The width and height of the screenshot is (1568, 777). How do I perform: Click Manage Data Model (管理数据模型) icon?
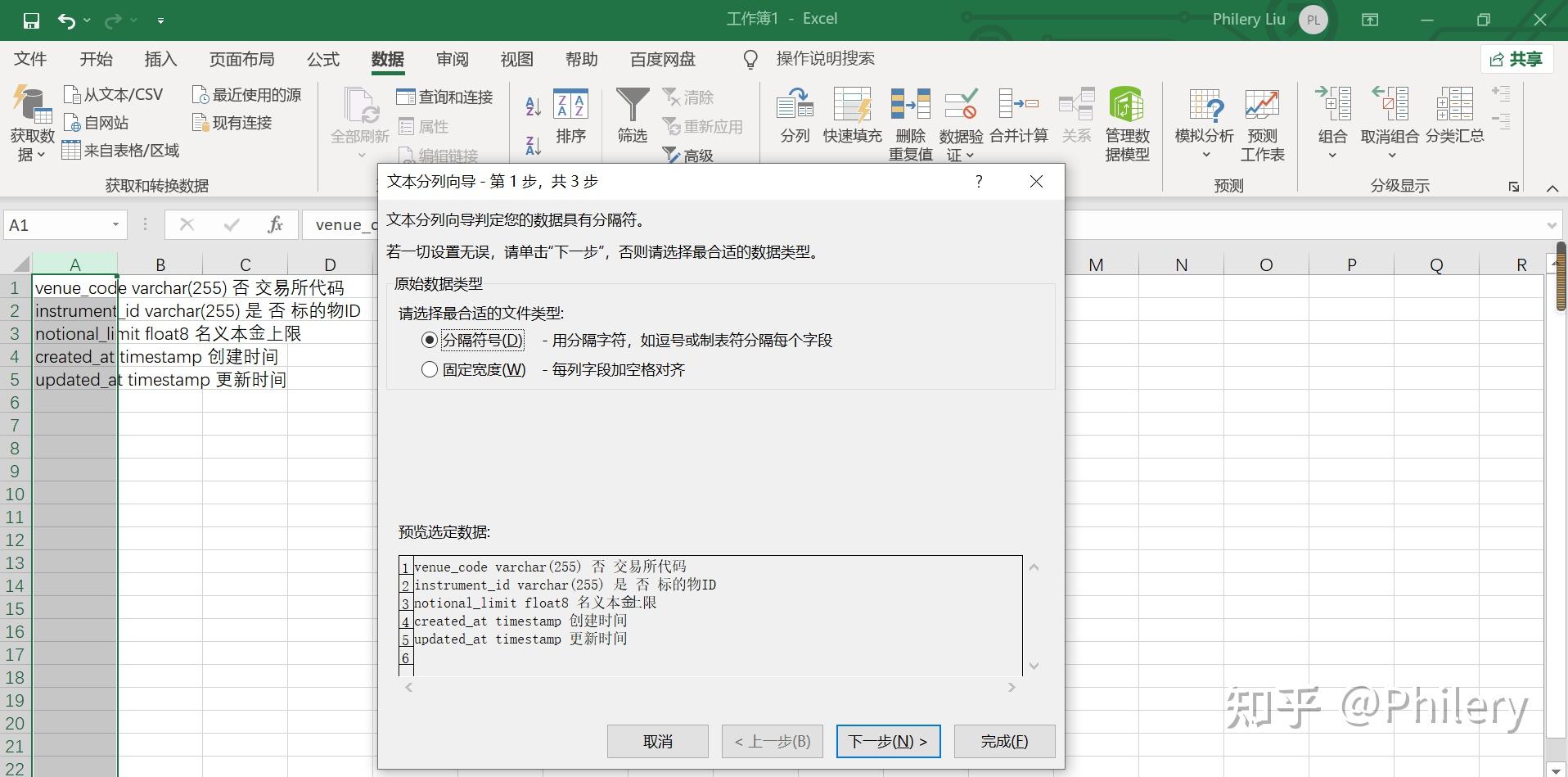click(1127, 124)
